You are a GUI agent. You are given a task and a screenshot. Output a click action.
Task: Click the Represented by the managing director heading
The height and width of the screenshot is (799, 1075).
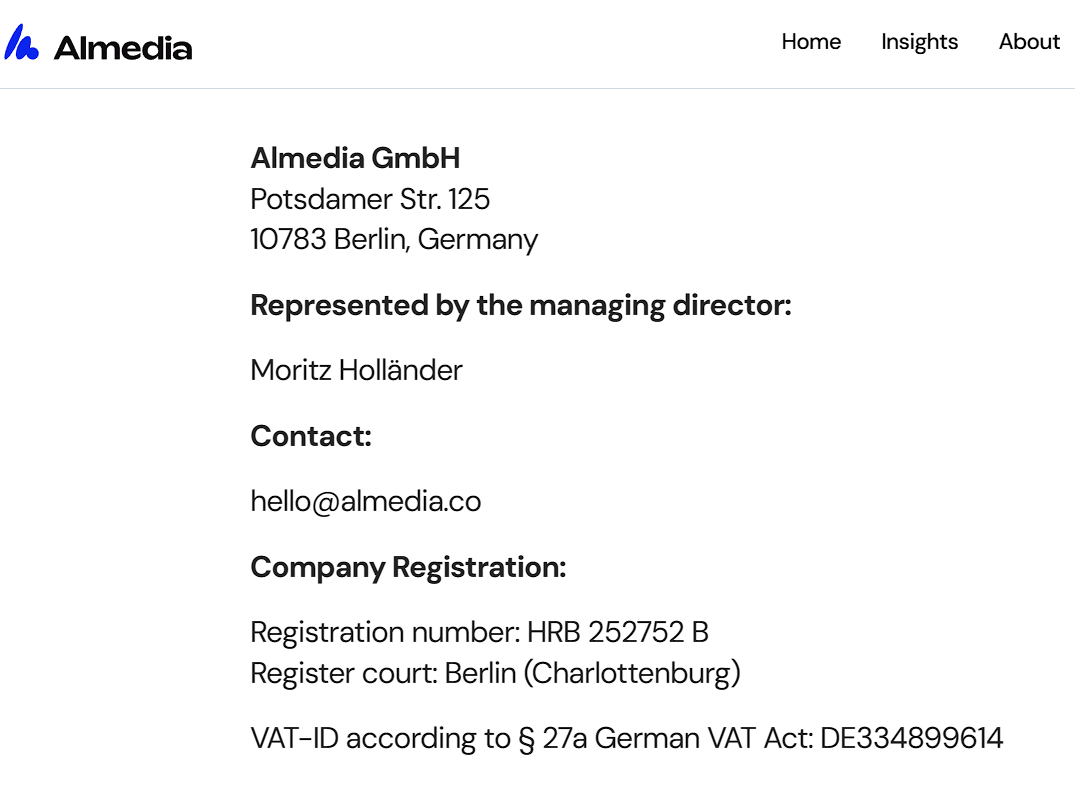(x=521, y=306)
